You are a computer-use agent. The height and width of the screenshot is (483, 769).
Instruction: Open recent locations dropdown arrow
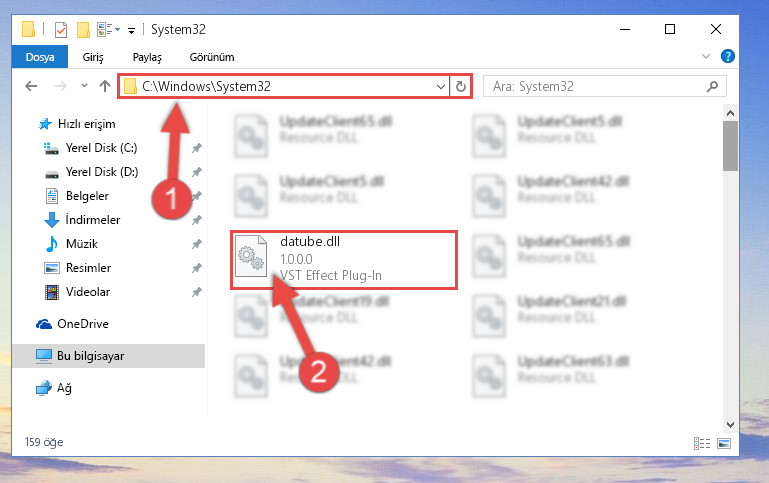click(84, 86)
